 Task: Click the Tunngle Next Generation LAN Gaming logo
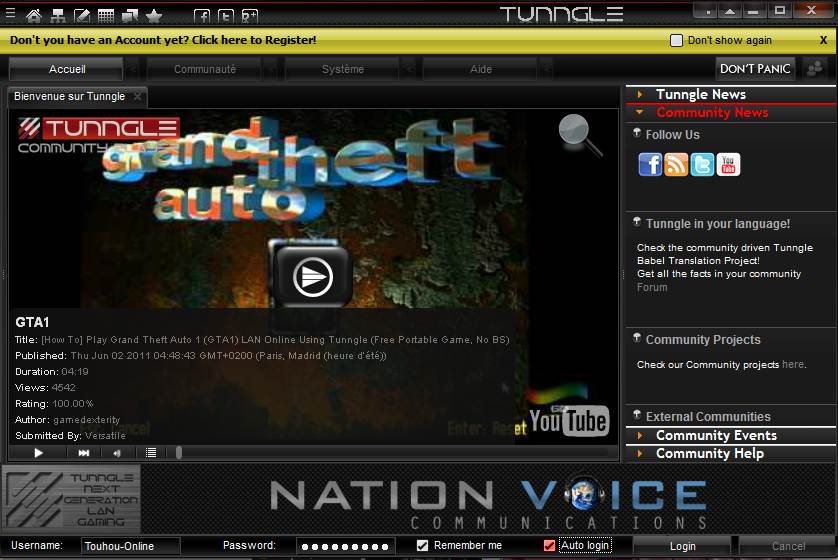coord(71,499)
